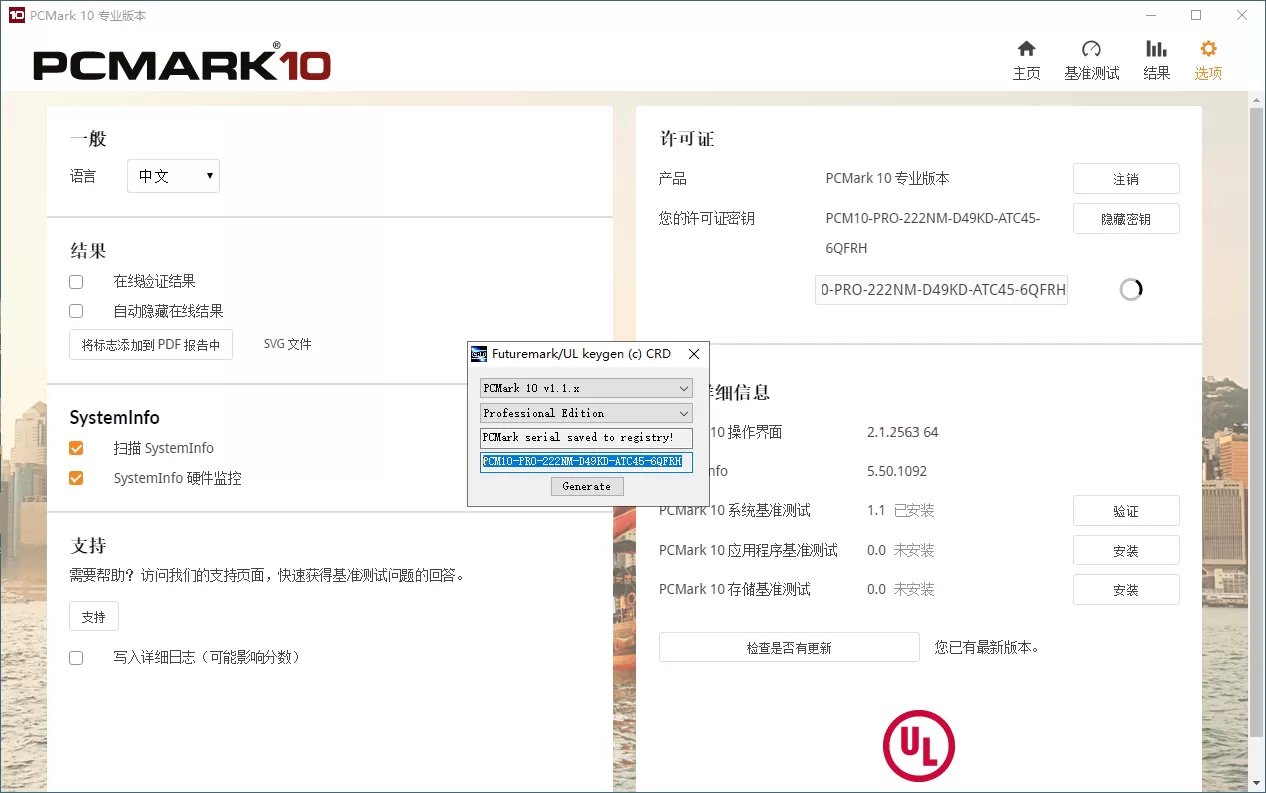Open the Professional Edition dropdown in keygen

point(585,413)
